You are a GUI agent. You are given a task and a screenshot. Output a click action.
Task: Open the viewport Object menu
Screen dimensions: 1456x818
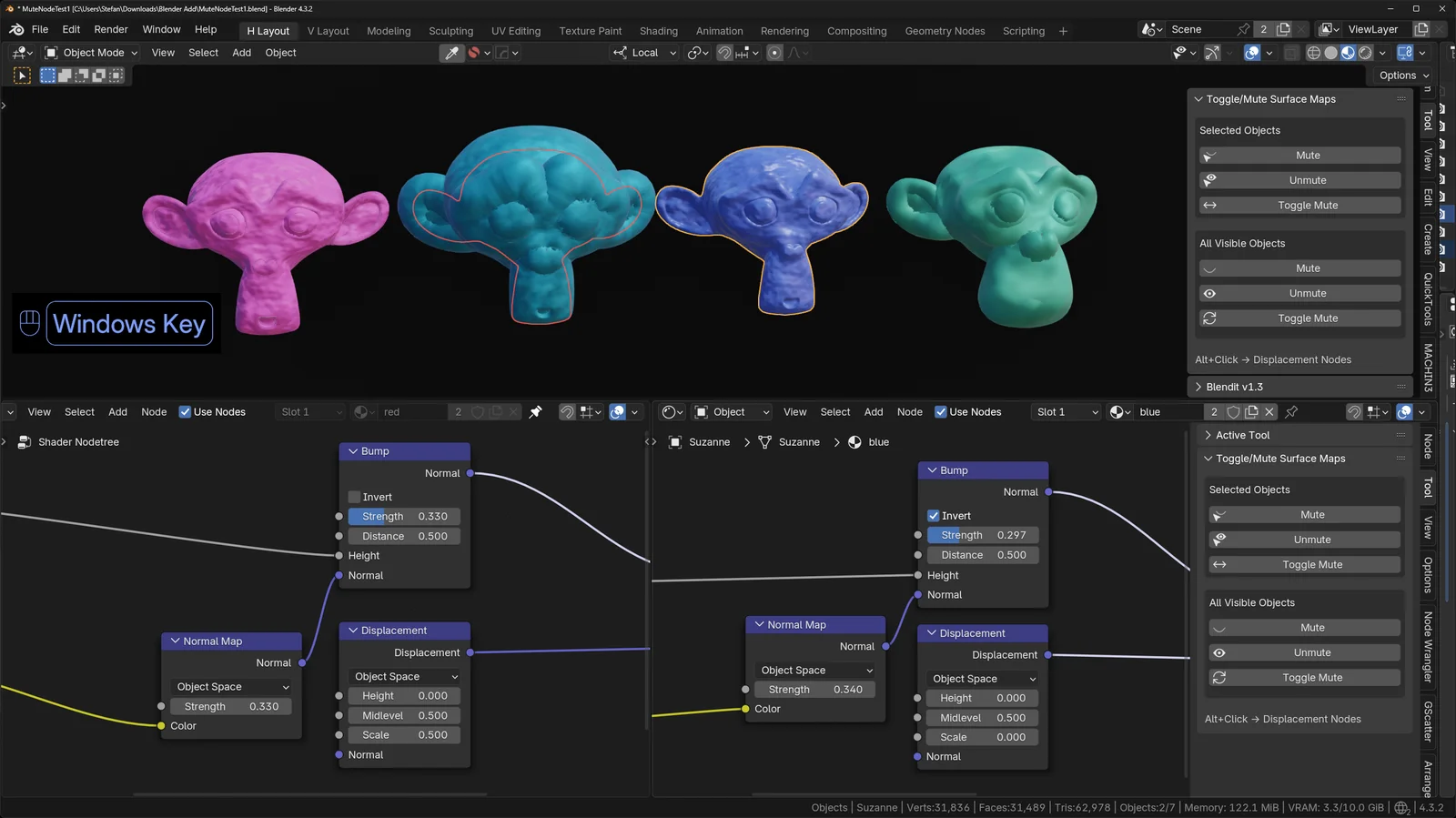pyautogui.click(x=280, y=53)
